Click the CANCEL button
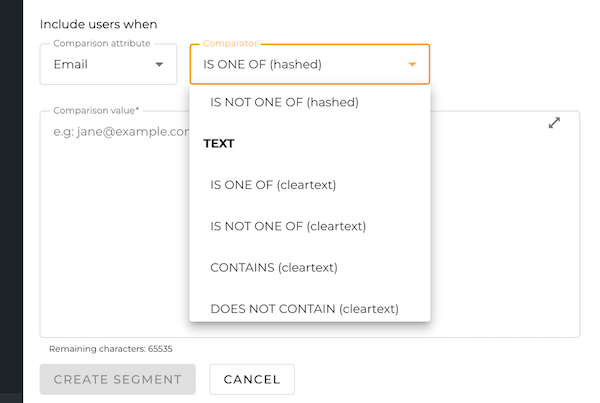Viewport: 600px width, 403px height. click(x=252, y=380)
